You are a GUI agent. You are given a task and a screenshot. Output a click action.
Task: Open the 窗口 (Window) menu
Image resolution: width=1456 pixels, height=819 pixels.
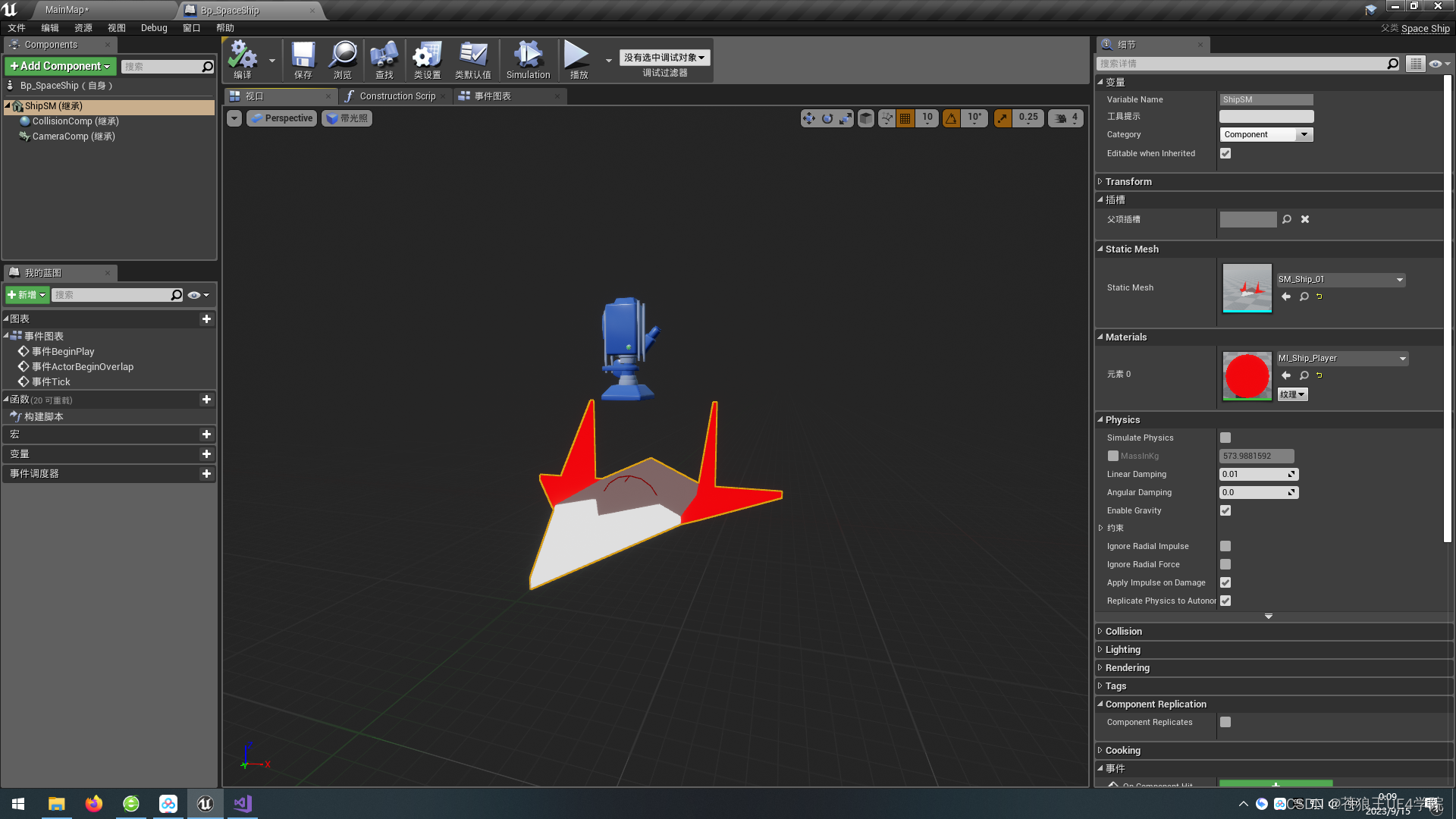(192, 28)
